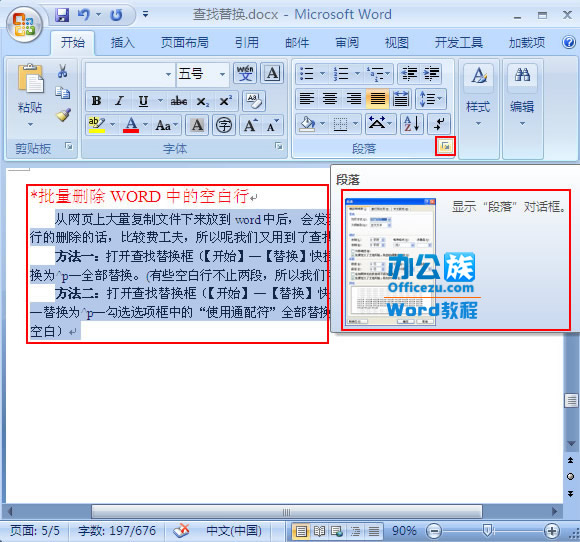Apply character shading (gray A)

pos(197,125)
